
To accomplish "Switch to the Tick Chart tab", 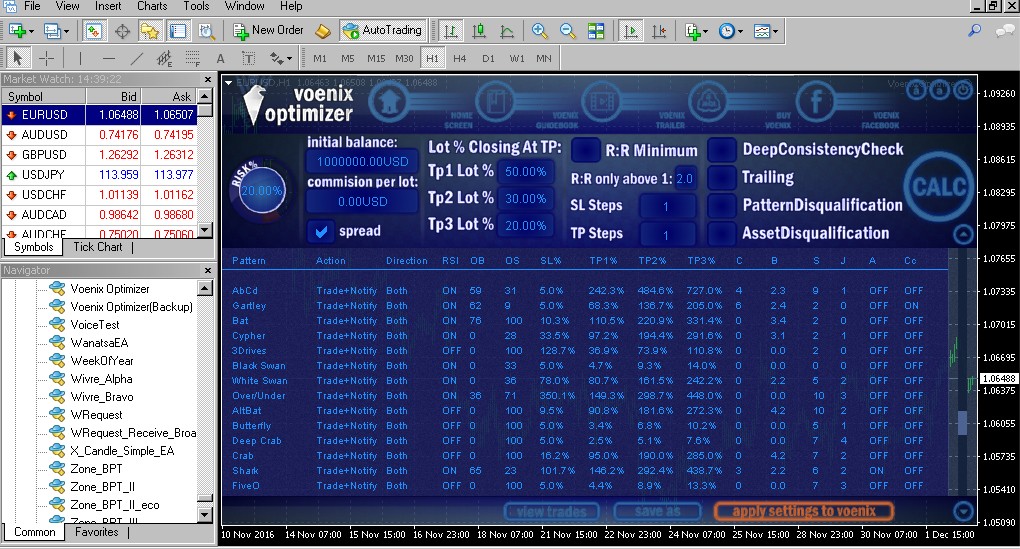I will (98, 247).
